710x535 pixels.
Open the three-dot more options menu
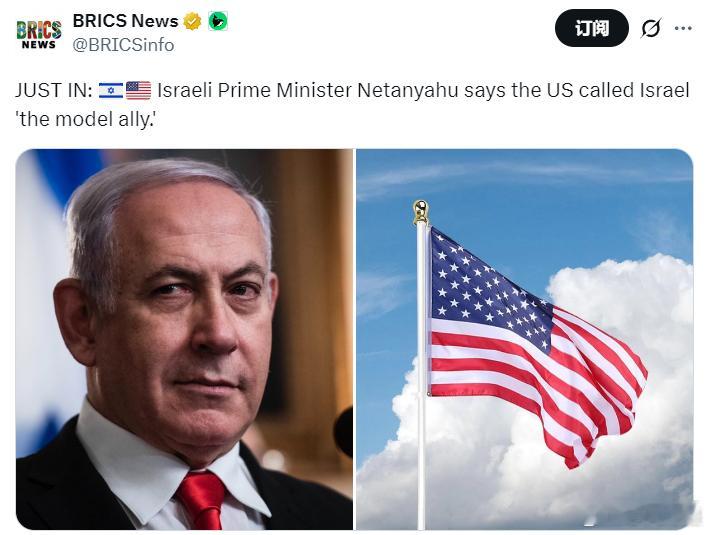click(x=682, y=28)
